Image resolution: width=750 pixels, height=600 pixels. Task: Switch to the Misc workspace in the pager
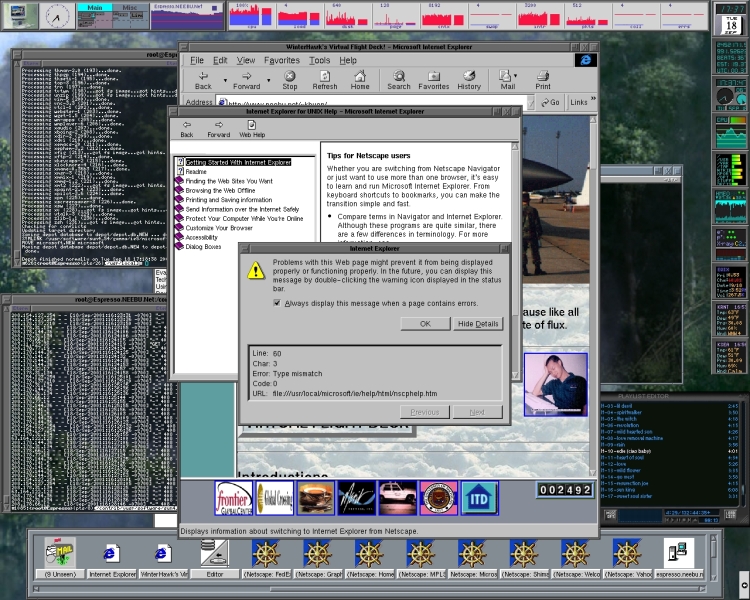(x=130, y=8)
